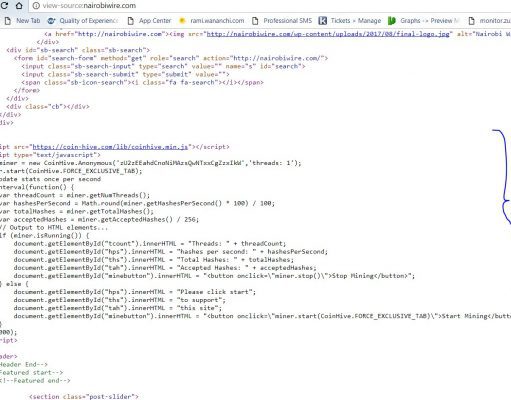The width and height of the screenshot is (511, 400).
Task: Follow the final-logo.jpg image link
Action: tap(328, 34)
